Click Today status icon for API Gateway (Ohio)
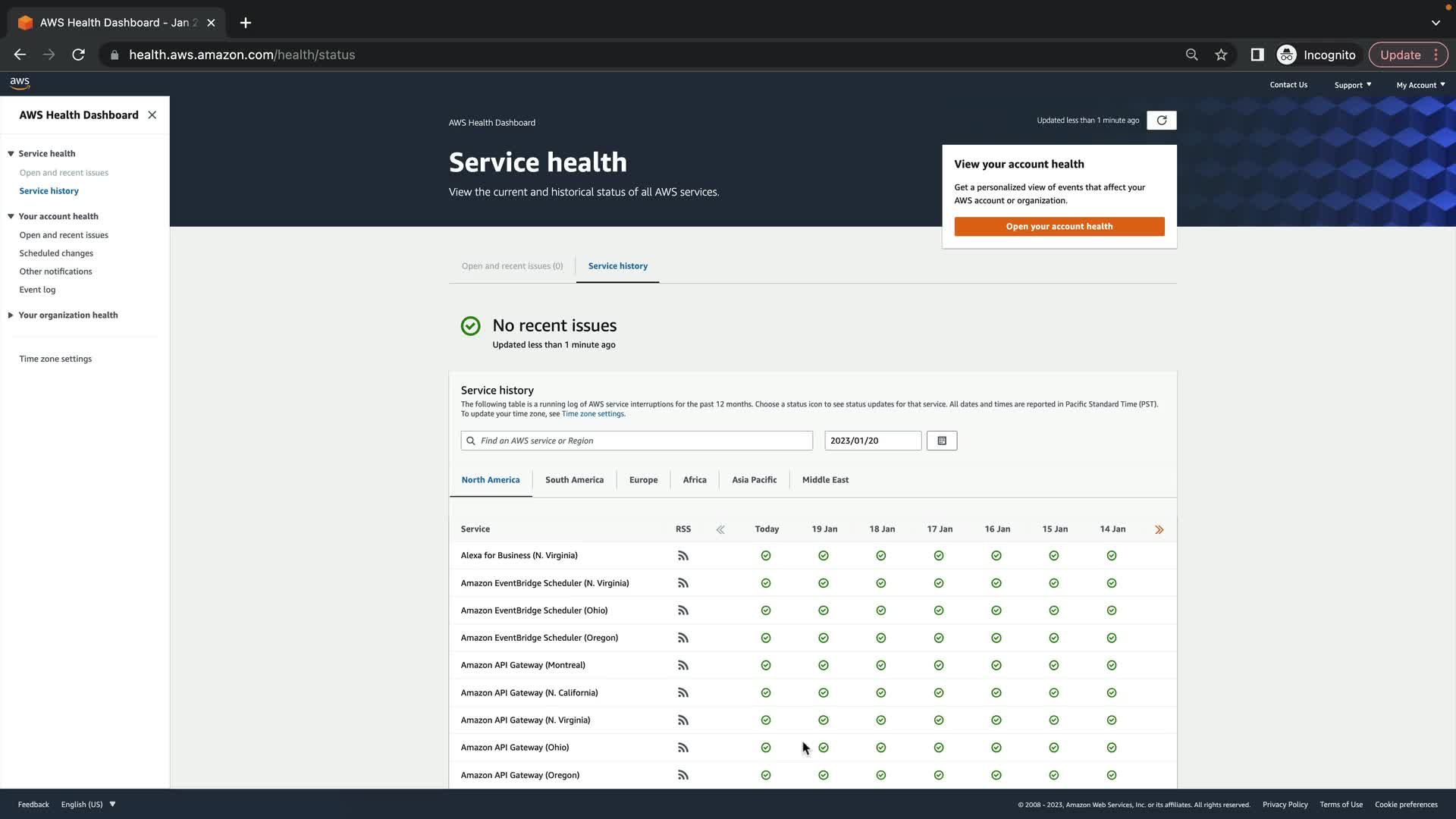This screenshot has width=1456, height=819. pos(766,748)
